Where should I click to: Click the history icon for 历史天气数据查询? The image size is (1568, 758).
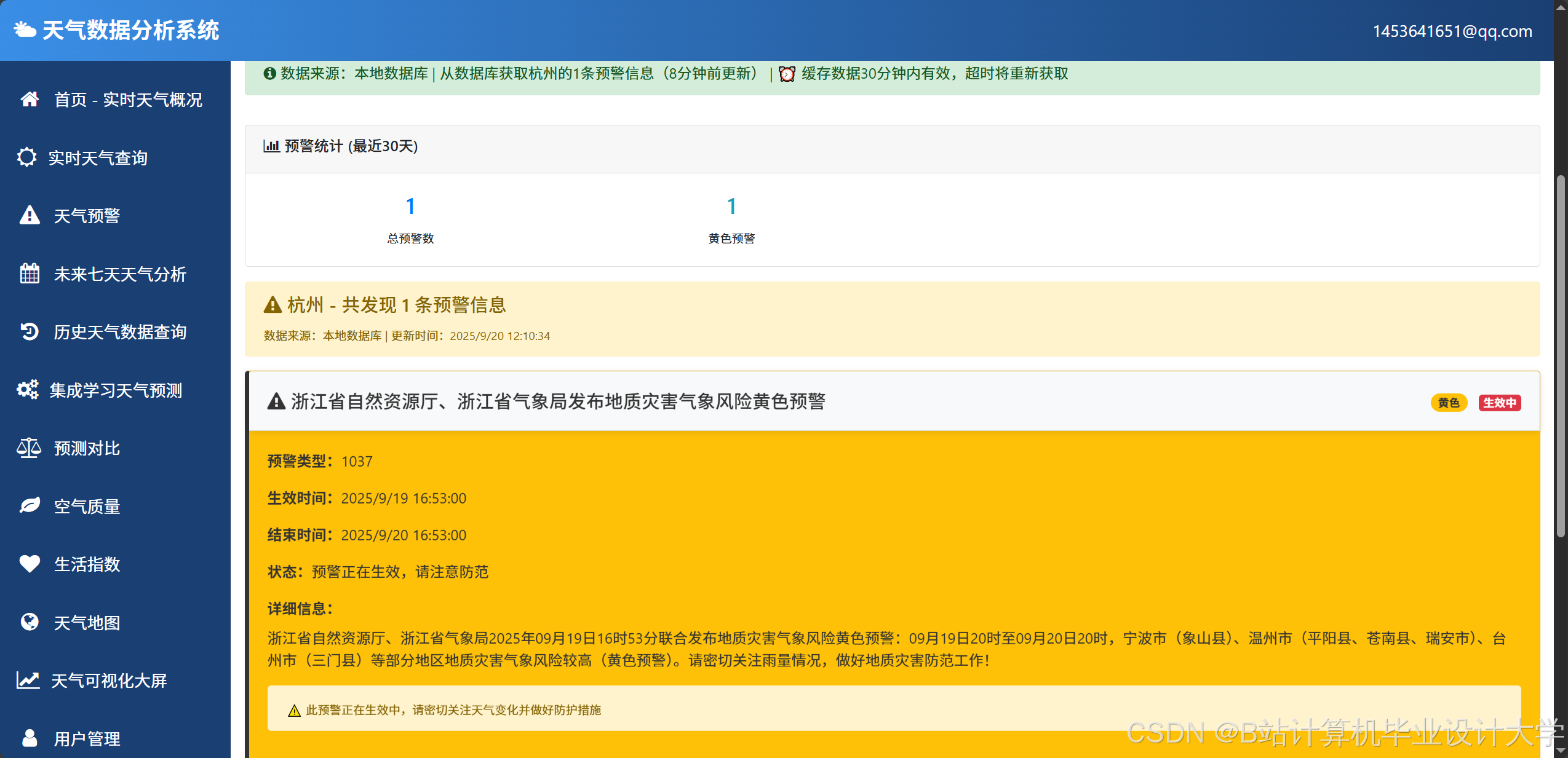pos(30,332)
